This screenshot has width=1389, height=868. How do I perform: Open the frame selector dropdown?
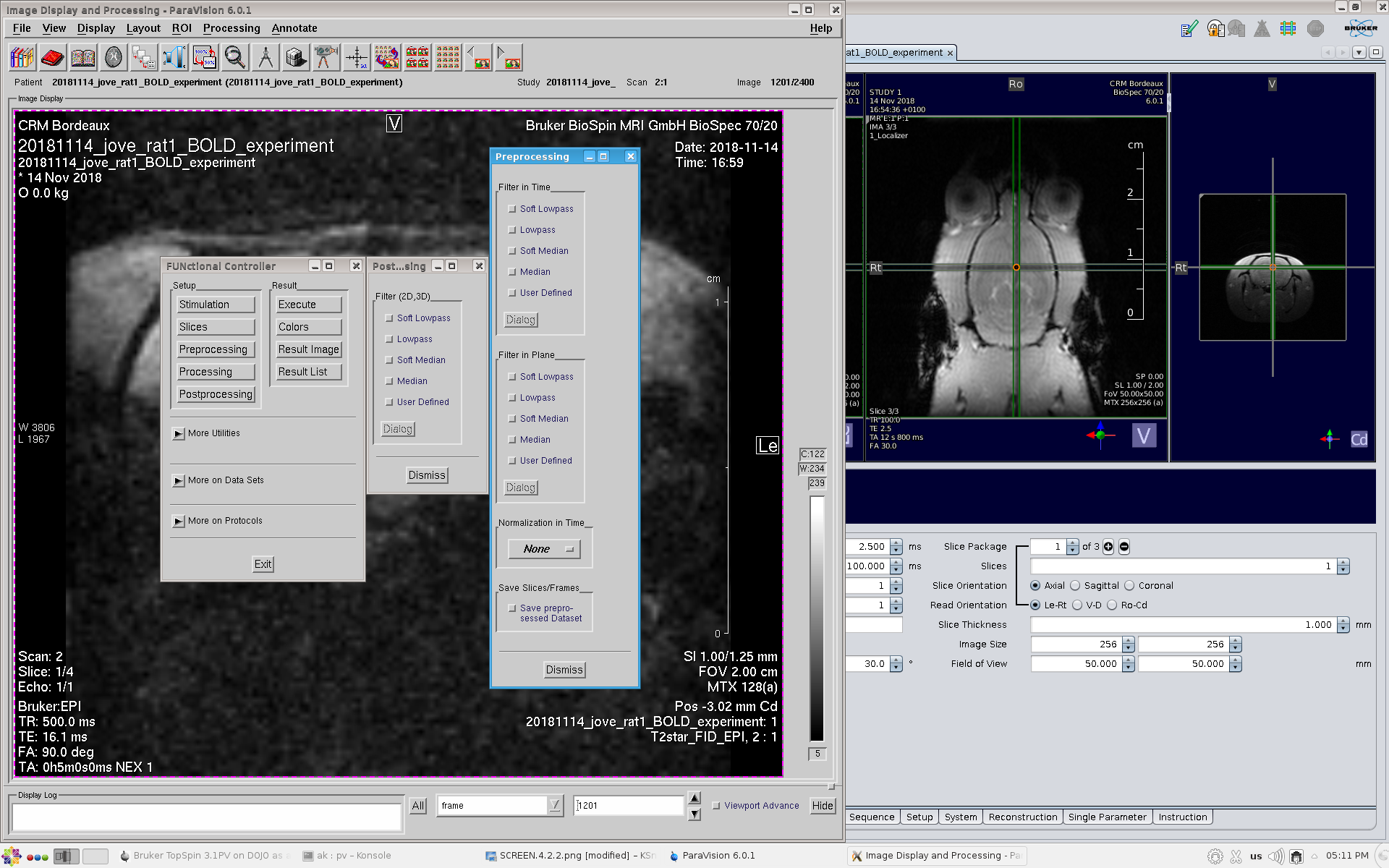pos(554,805)
